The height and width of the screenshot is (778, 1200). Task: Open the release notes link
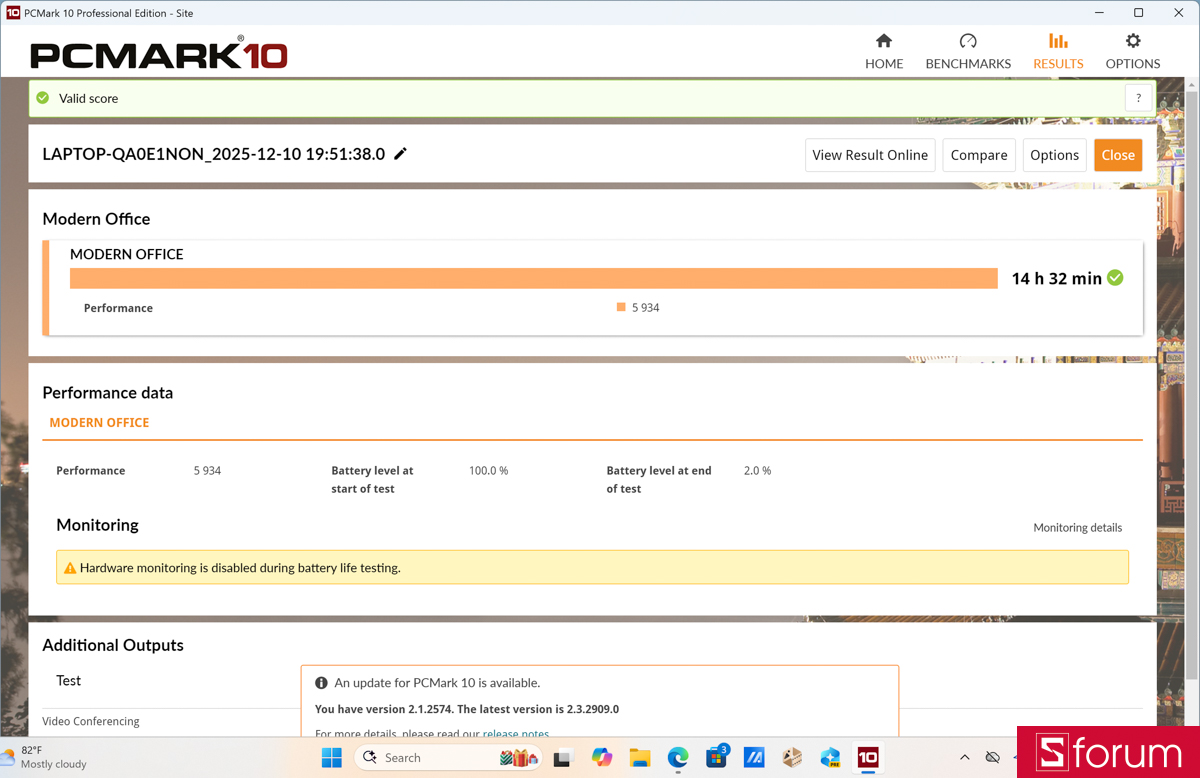tap(516, 734)
